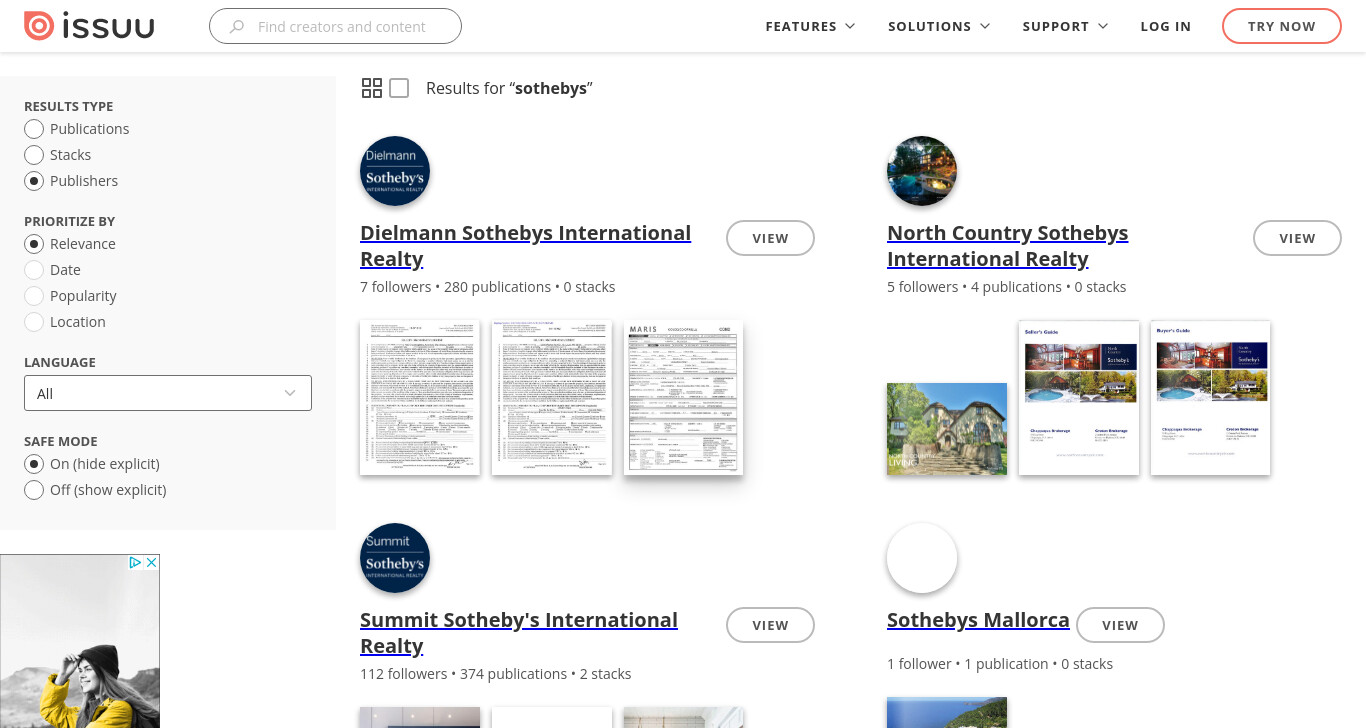Focus the Find creators and content field
Image resolution: width=1366 pixels, height=728 pixels.
point(335,26)
